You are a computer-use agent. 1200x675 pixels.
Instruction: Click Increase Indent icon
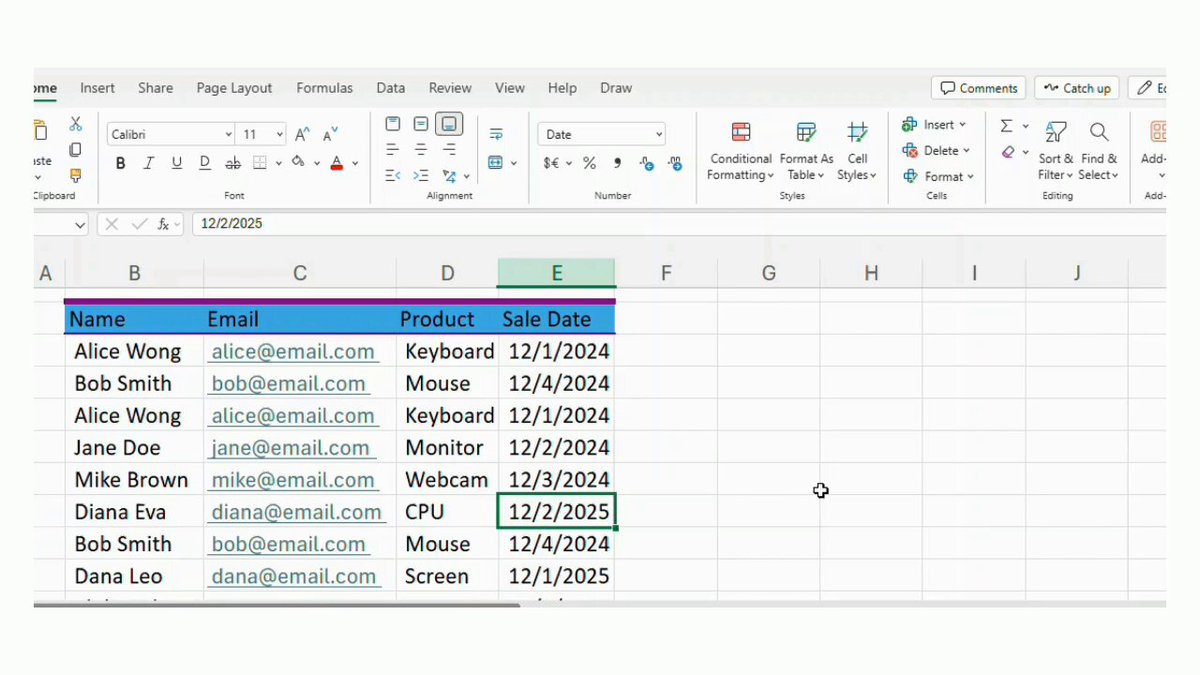point(421,176)
